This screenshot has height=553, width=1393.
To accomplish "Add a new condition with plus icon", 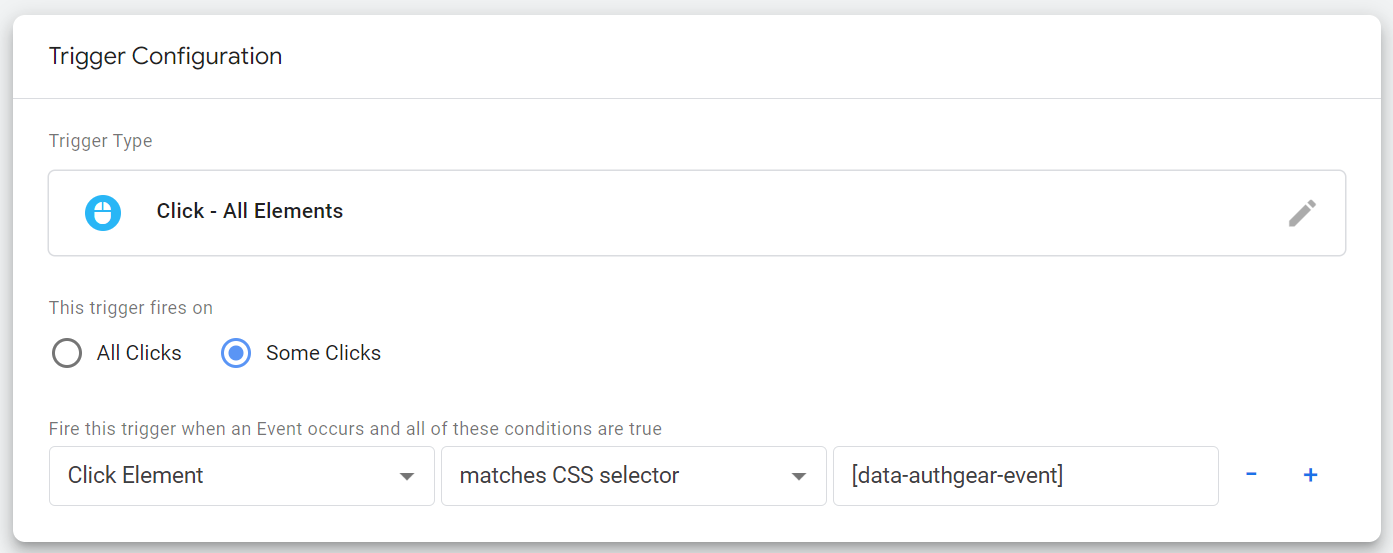I will 1310,475.
